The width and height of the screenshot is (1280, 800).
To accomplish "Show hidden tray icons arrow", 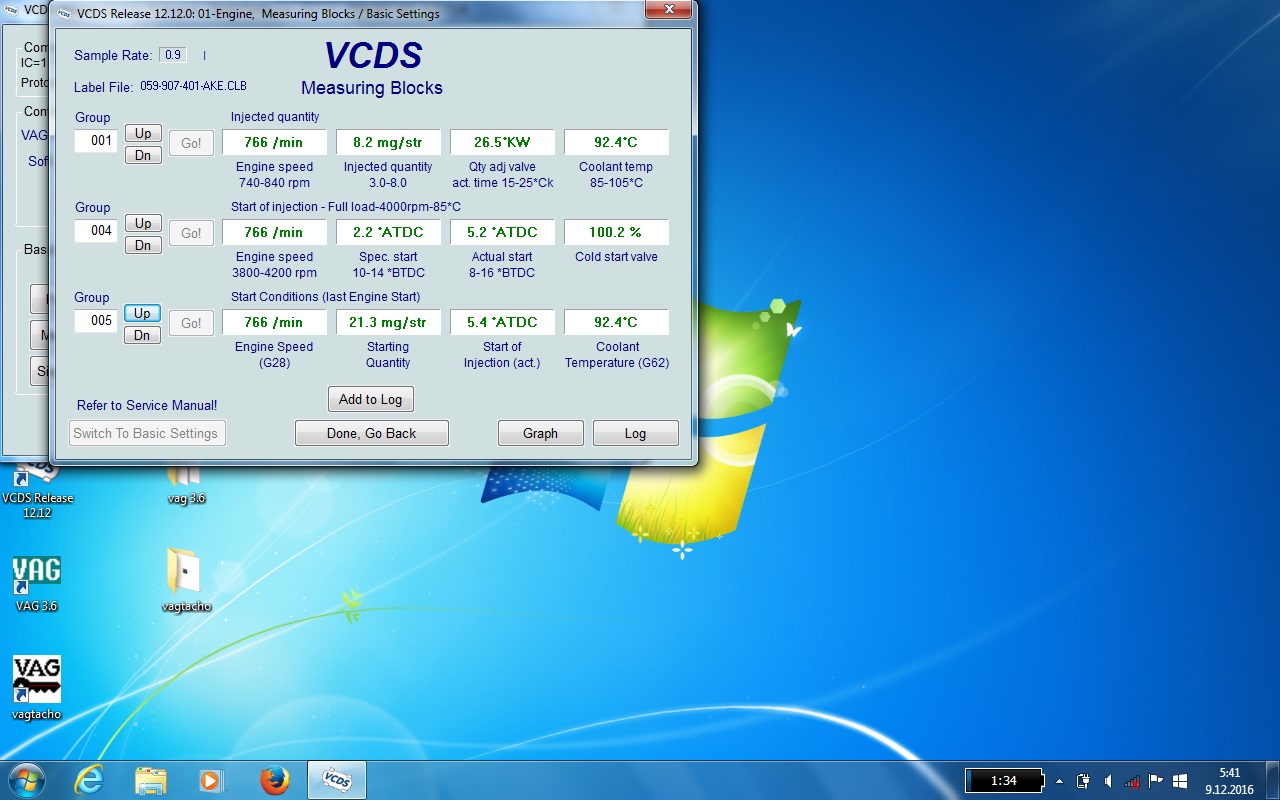I will 1059,780.
